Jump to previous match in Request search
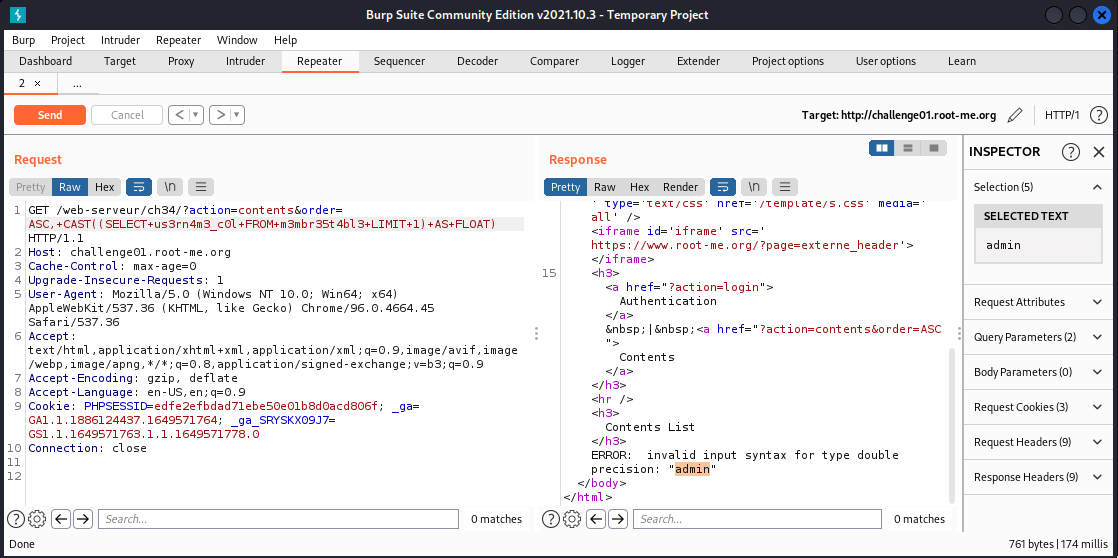This screenshot has width=1118, height=558. (61, 519)
